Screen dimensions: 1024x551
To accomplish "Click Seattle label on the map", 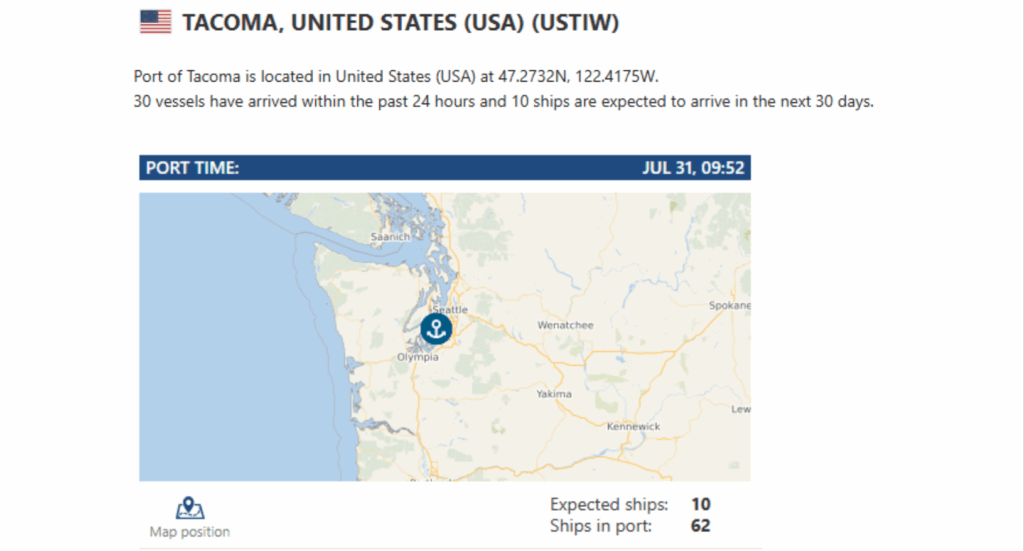I will 451,309.
